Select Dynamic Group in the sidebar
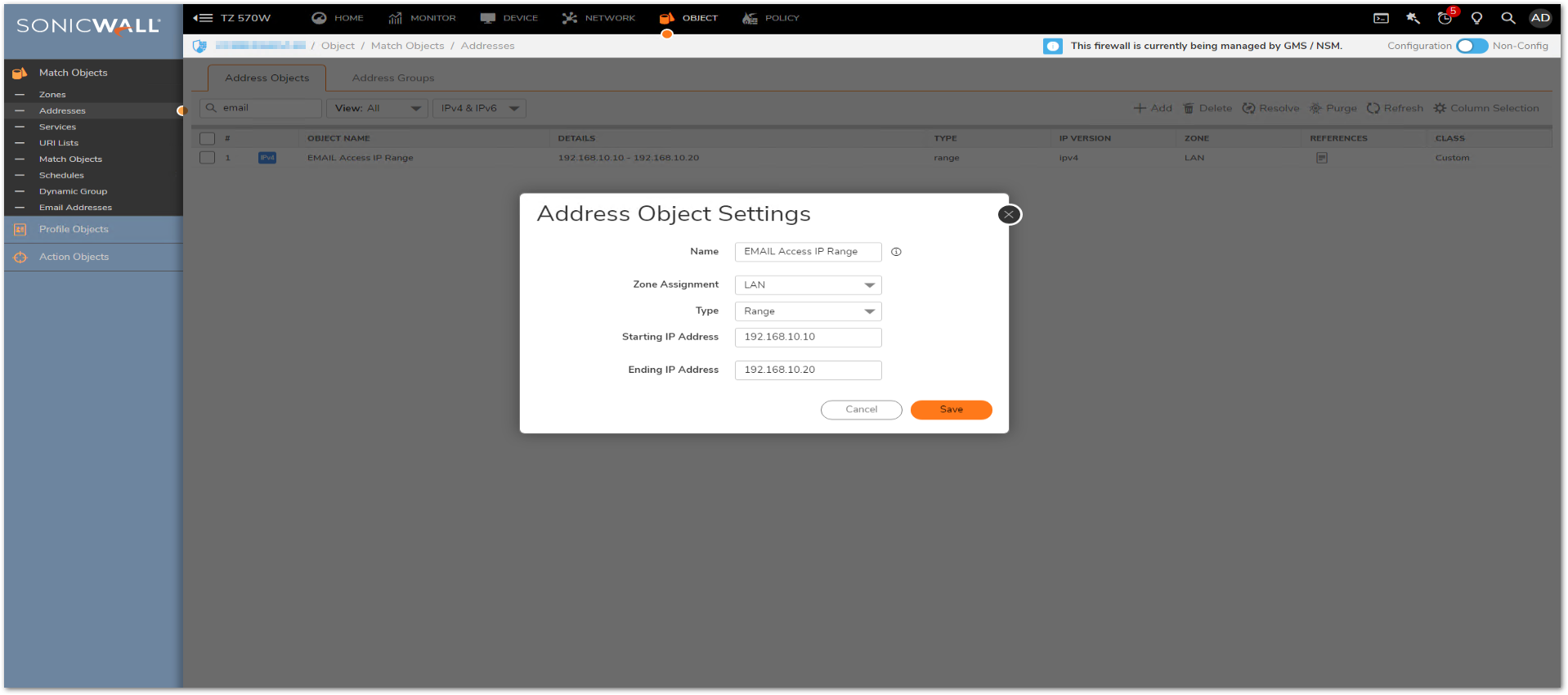The image size is (1568, 695). click(73, 191)
